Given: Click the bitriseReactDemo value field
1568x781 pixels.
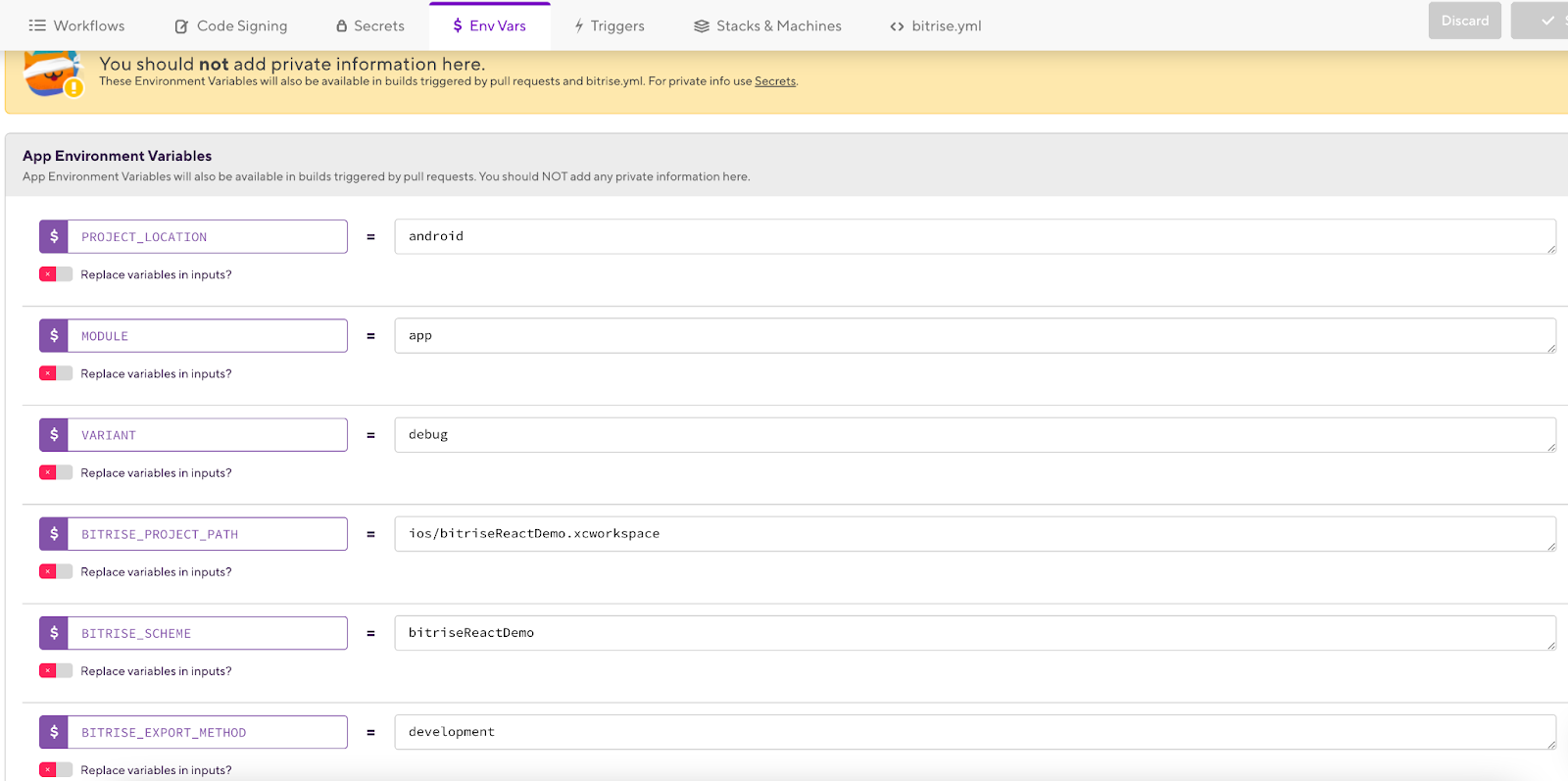Looking at the screenshot, I should tap(975, 632).
